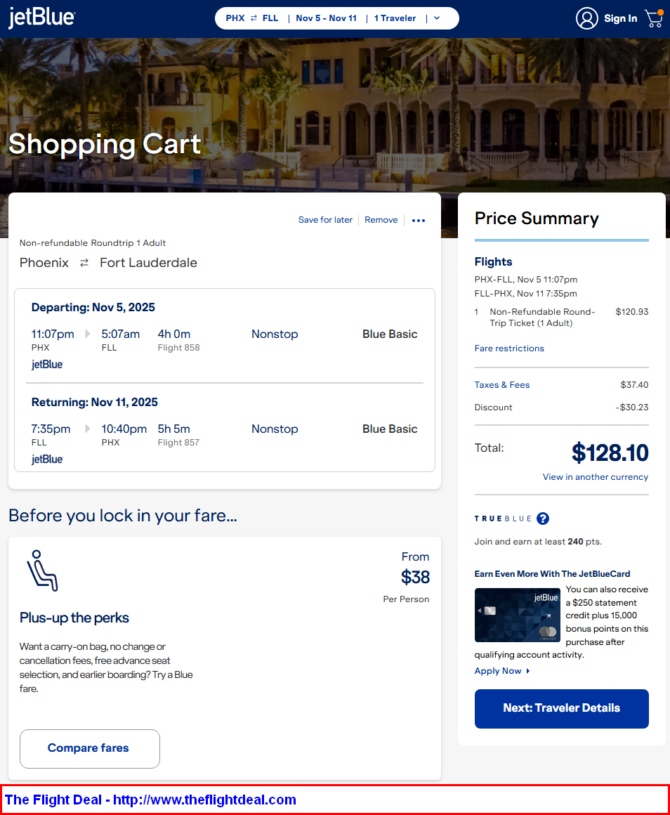Click the Compare fares button
670x815 pixels.
click(89, 748)
